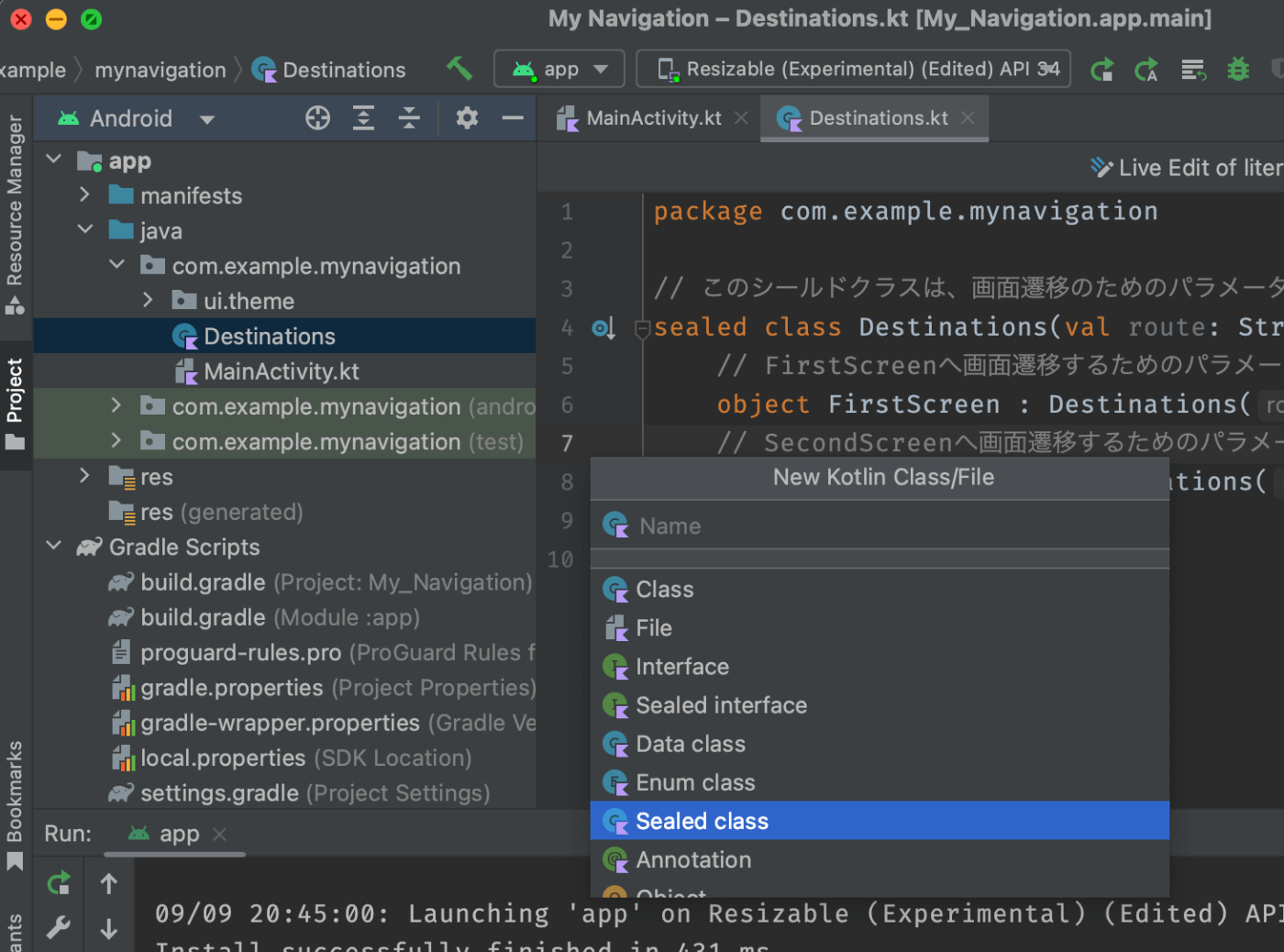Click the Rerun app icon in Run panel

point(59,883)
